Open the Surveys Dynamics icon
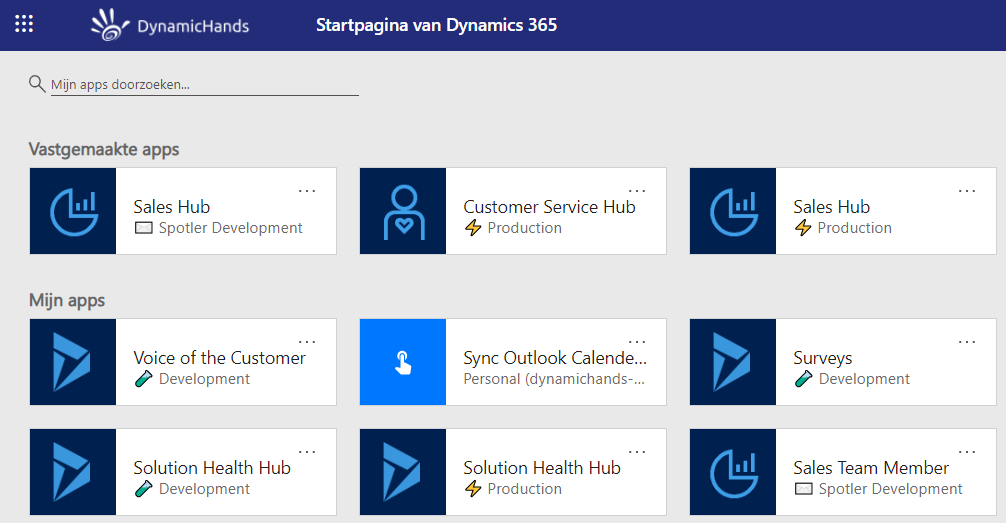The width and height of the screenshot is (1006, 523). [x=733, y=362]
